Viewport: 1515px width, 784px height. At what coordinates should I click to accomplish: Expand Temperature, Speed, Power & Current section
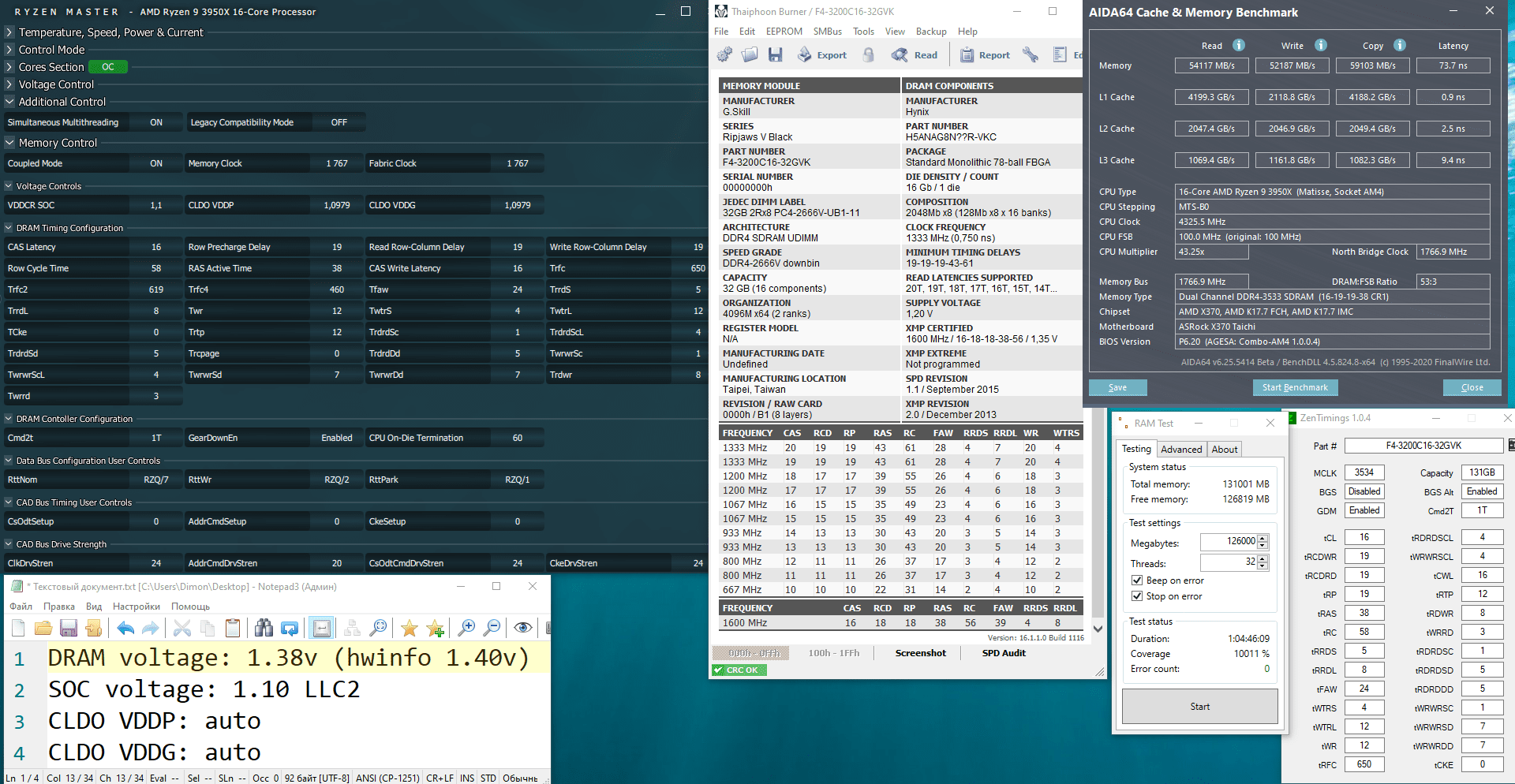point(9,32)
